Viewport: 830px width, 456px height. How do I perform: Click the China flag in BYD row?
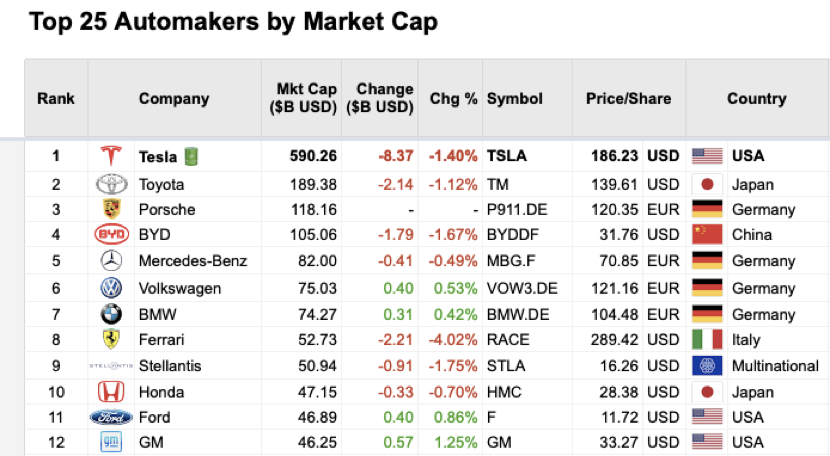707,235
